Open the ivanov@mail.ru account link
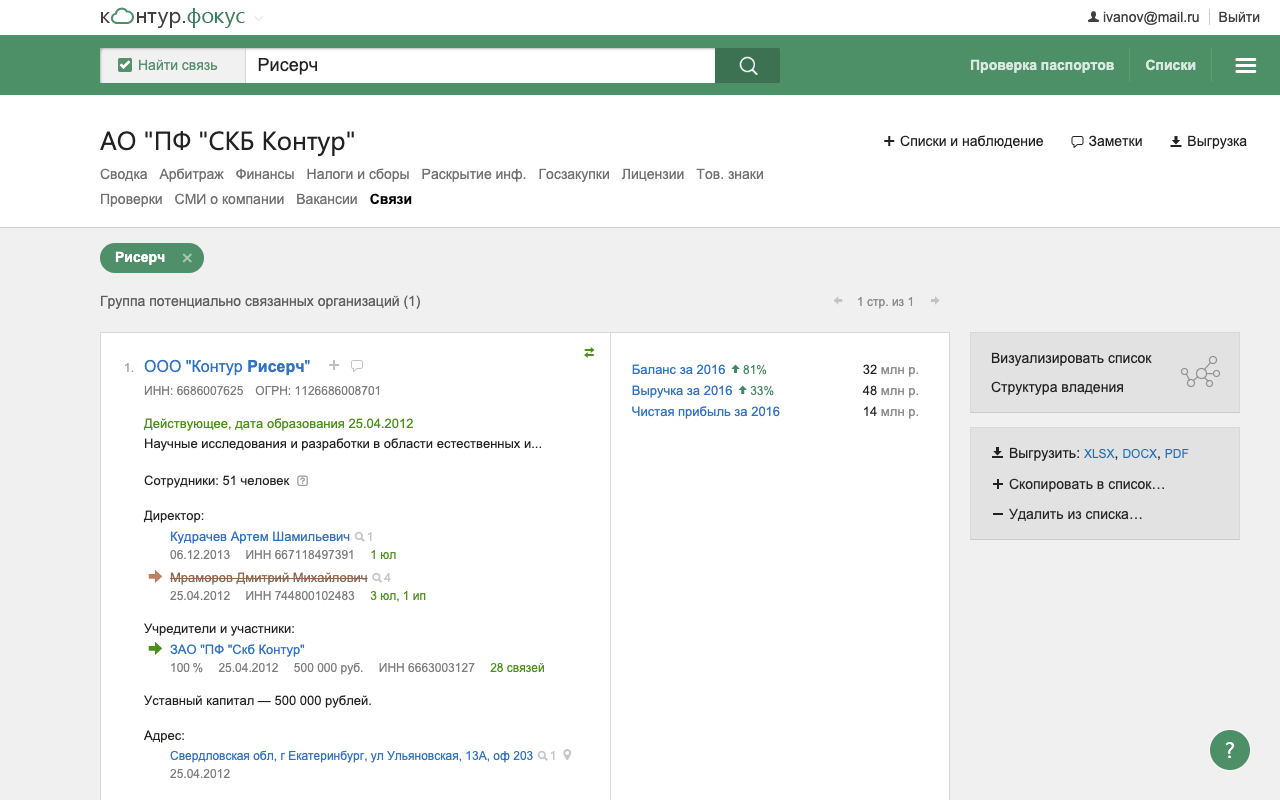1280x800 pixels. tap(1143, 17)
